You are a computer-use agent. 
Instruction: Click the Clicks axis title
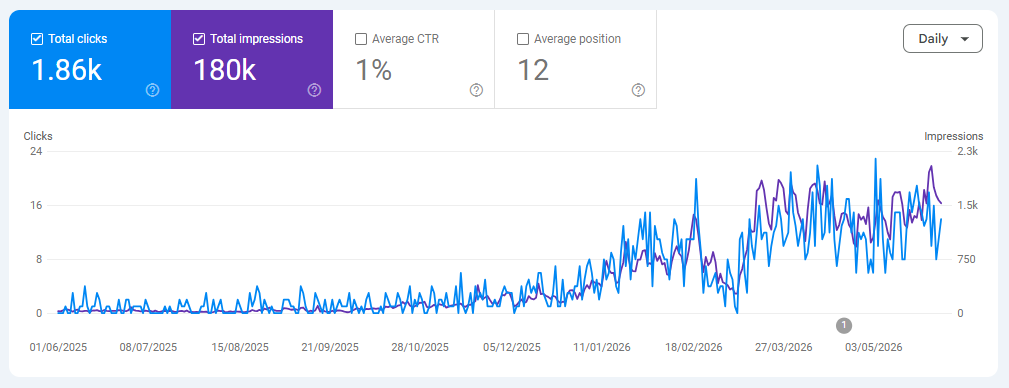click(x=38, y=136)
